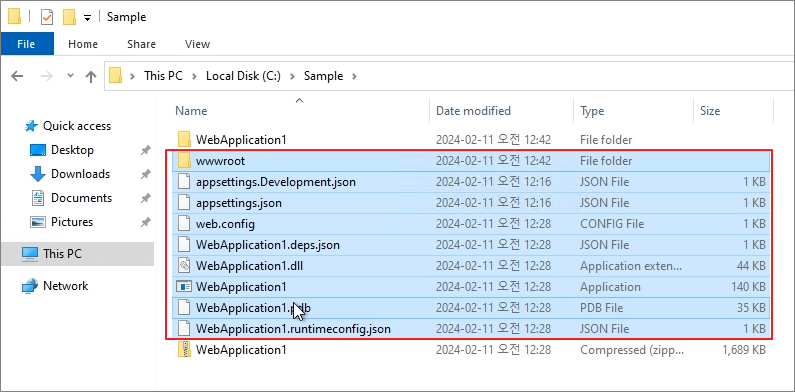The image size is (795, 392).
Task: Open the Recent locations dropdown arrow
Action: [70, 76]
